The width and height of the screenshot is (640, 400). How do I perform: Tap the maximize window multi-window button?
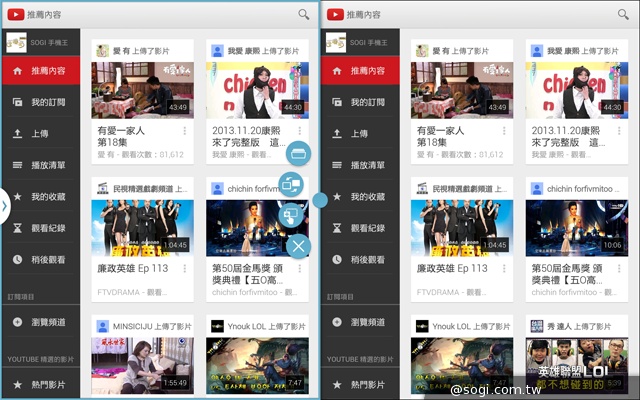pyautogui.click(x=297, y=153)
